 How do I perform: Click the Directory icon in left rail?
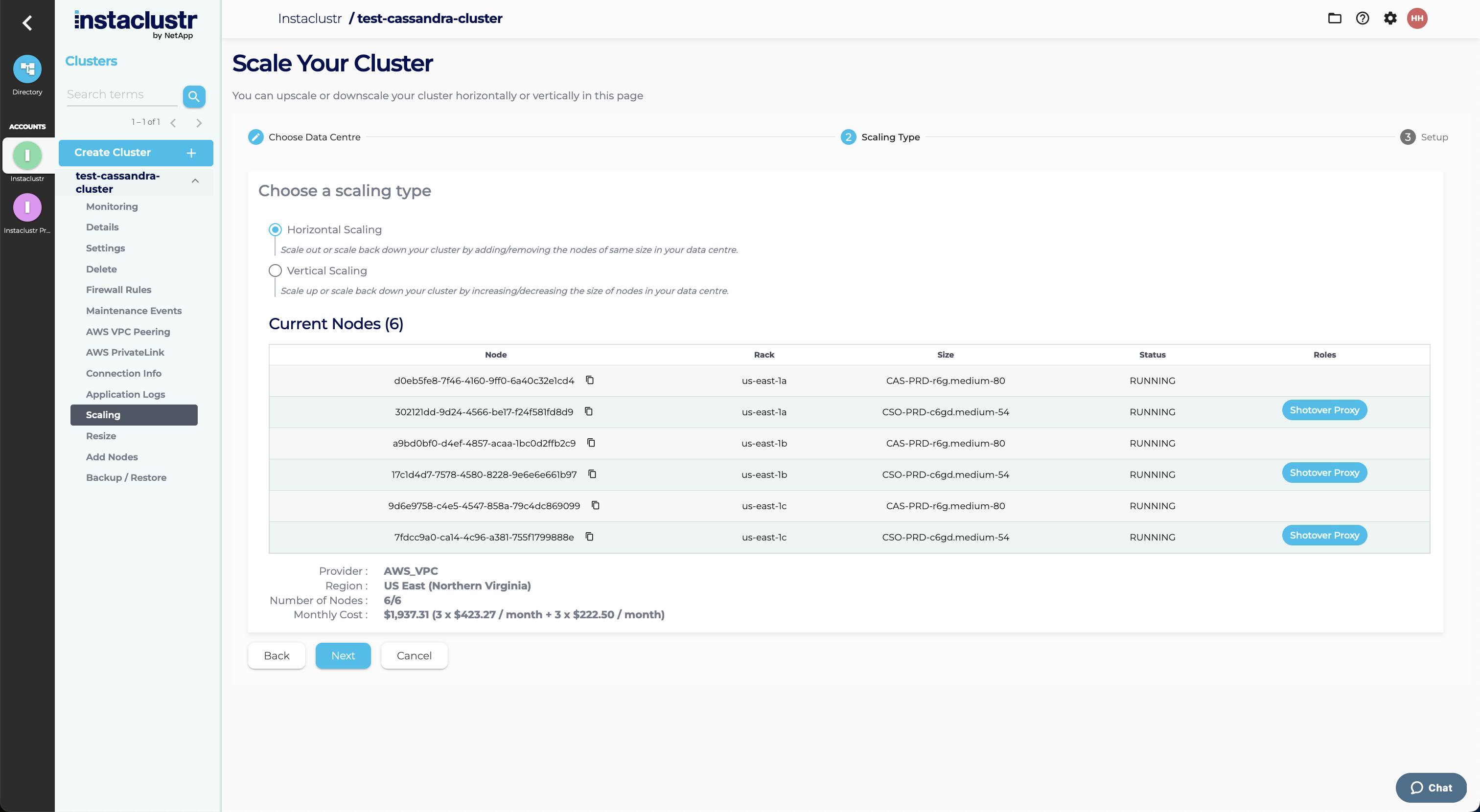click(x=27, y=69)
